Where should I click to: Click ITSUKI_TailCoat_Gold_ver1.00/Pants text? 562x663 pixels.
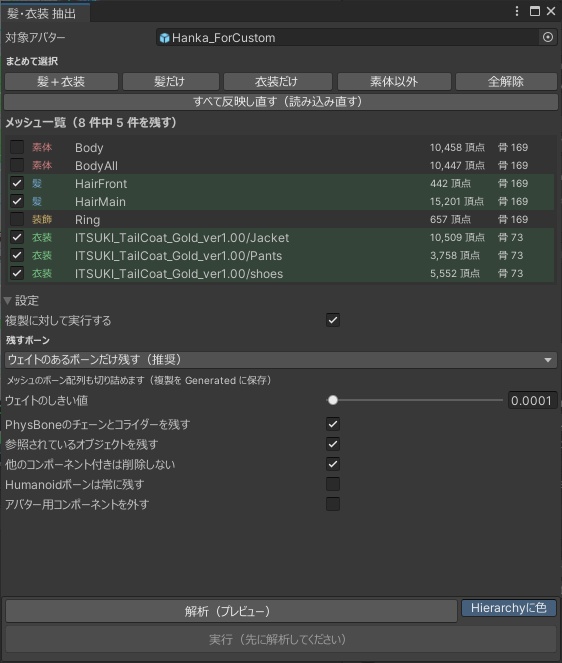click(178, 256)
